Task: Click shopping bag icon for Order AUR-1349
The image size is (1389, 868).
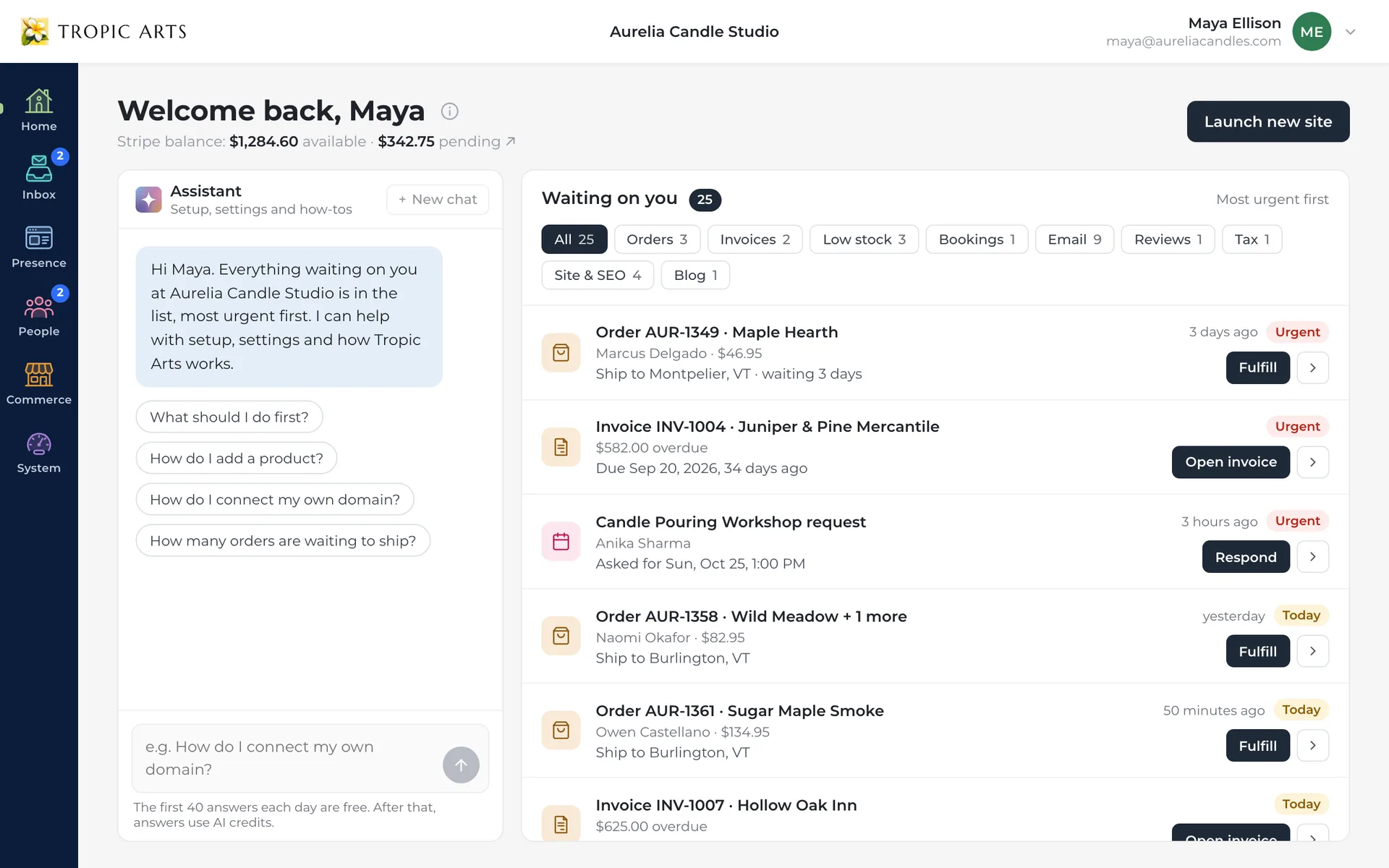Action: (561, 352)
